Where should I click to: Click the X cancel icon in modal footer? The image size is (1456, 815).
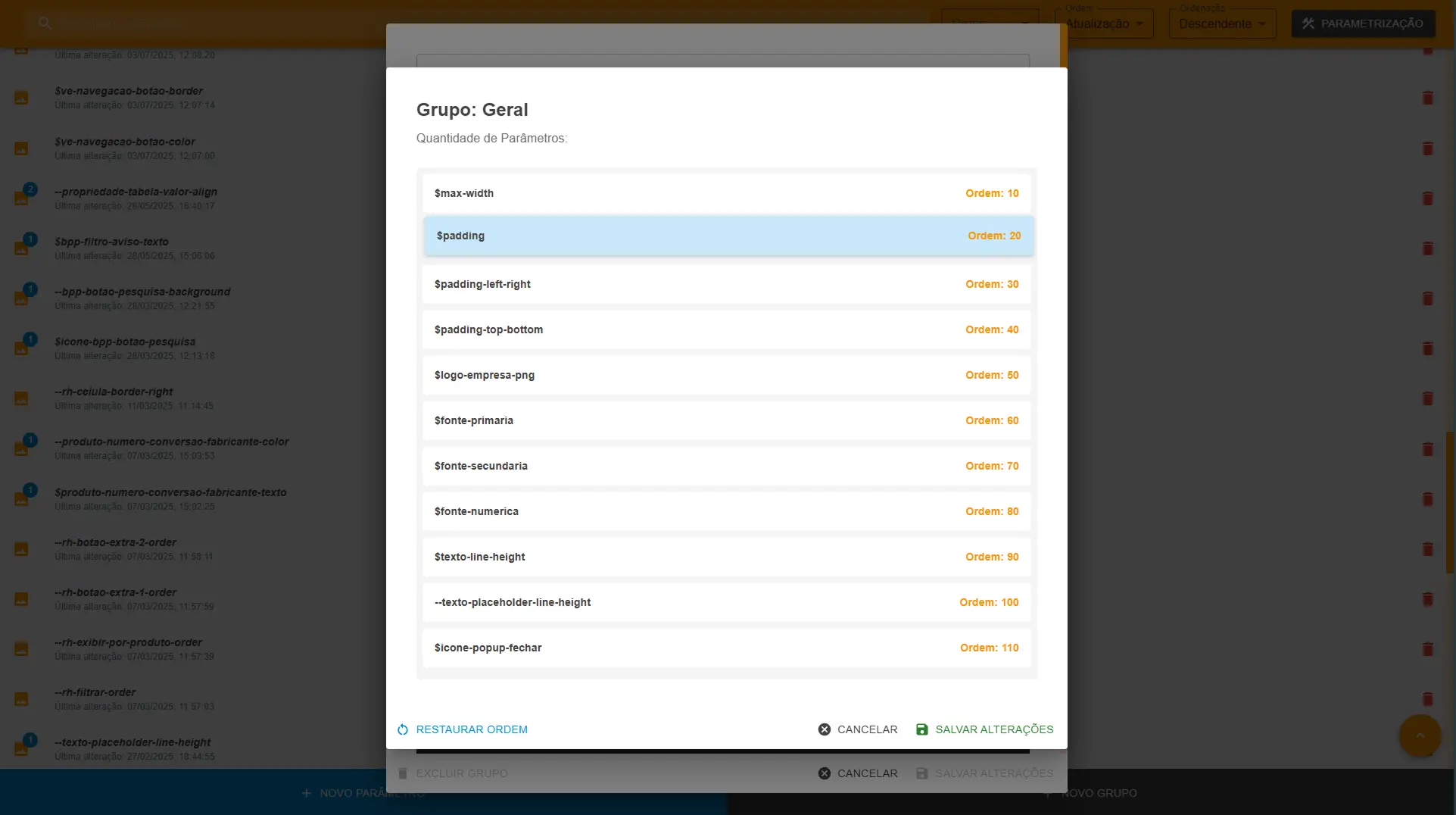824,729
